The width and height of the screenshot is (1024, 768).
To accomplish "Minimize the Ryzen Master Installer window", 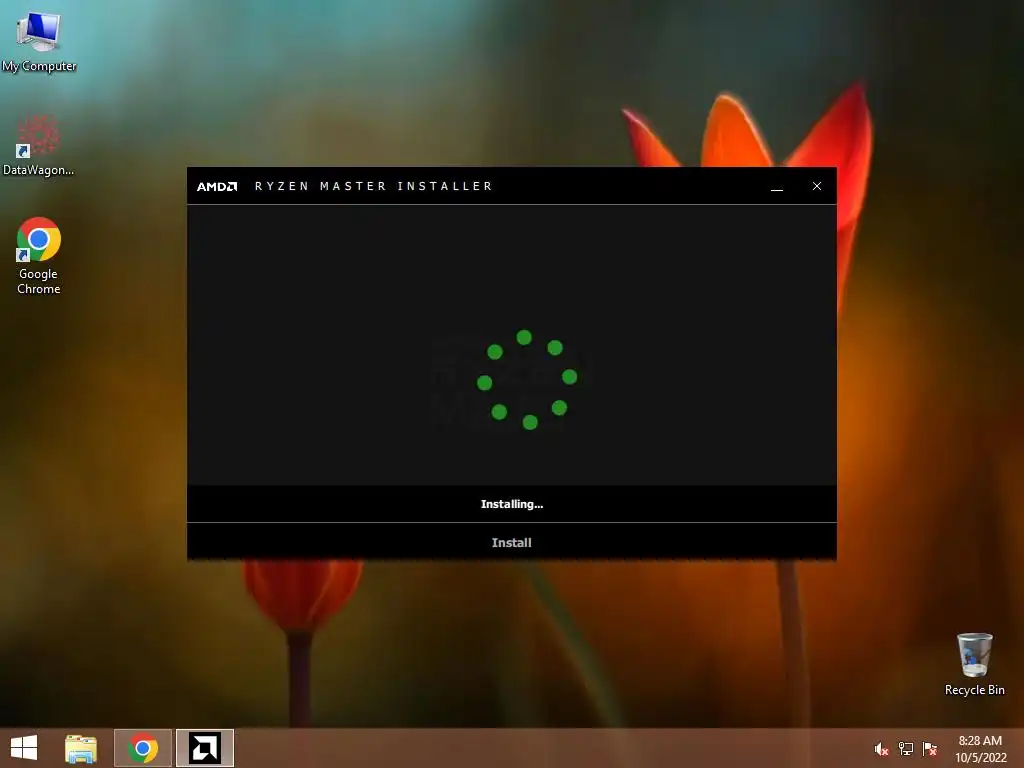I will pos(777,187).
